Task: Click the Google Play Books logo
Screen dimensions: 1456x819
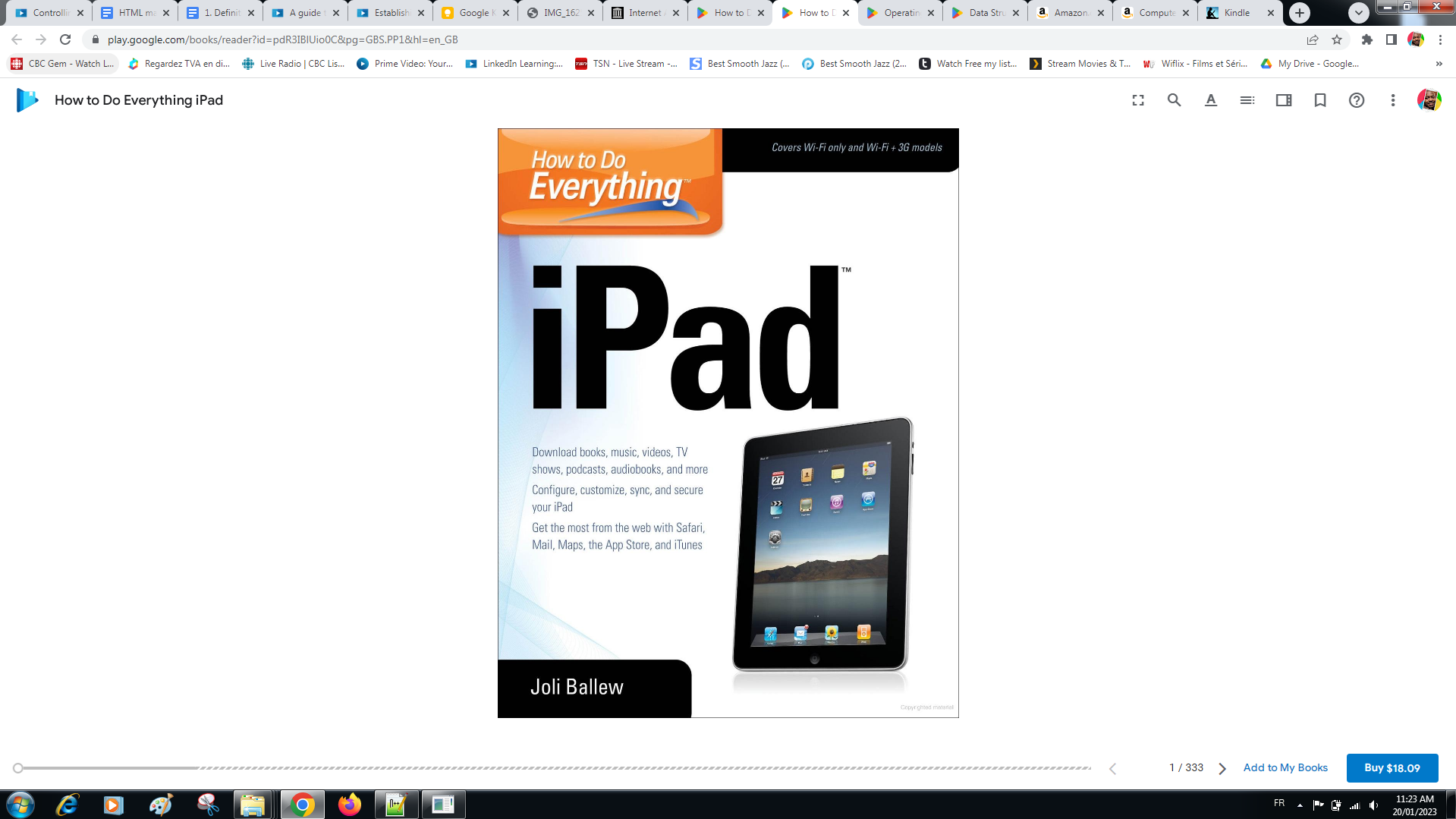Action: (27, 100)
